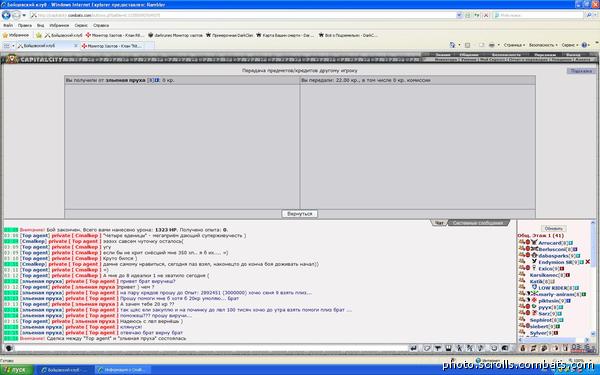Click the search magnifier icon in IE search box

click(x=589, y=15)
